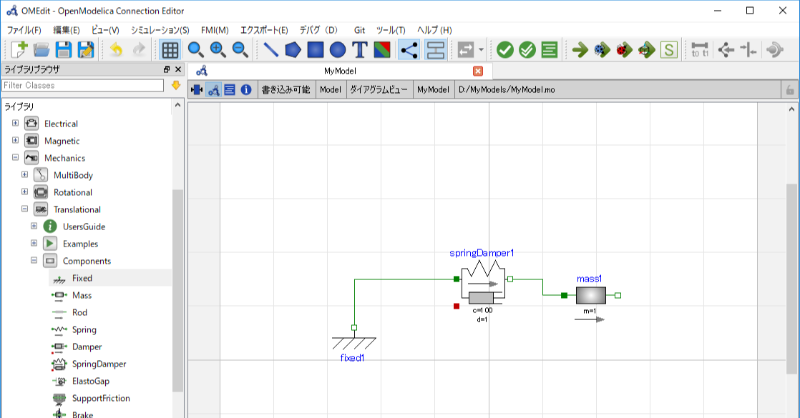Check the model with green checkmark
Screen dimensions: 800x418
pos(505,50)
